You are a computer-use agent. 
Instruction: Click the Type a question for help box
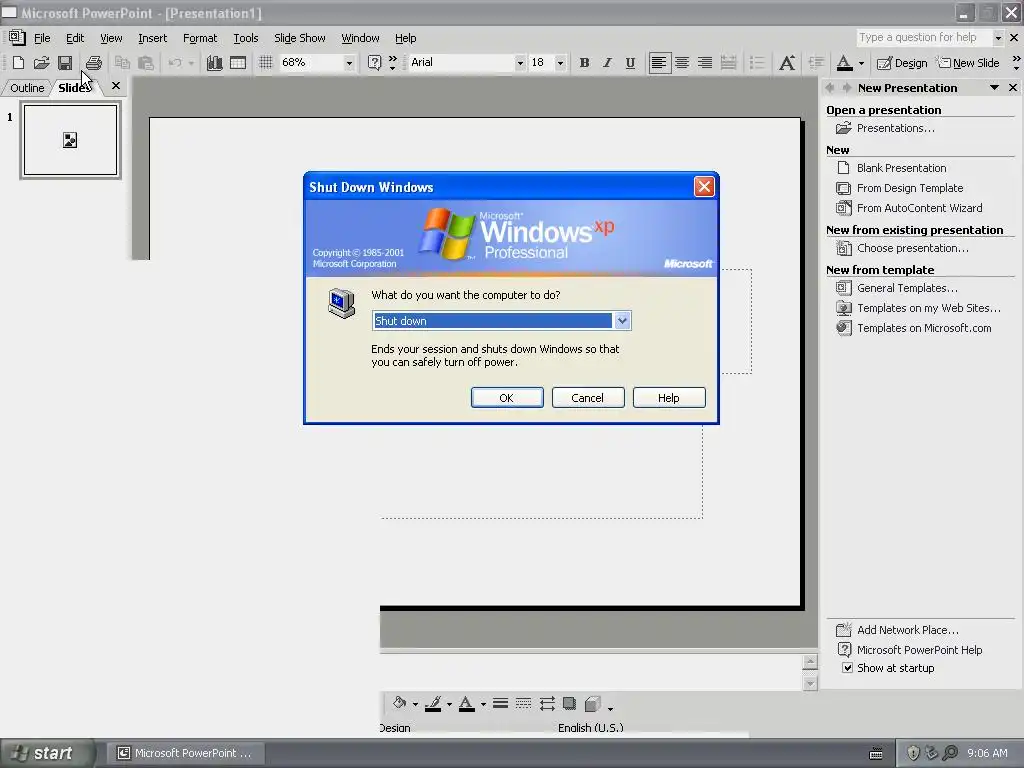point(924,37)
